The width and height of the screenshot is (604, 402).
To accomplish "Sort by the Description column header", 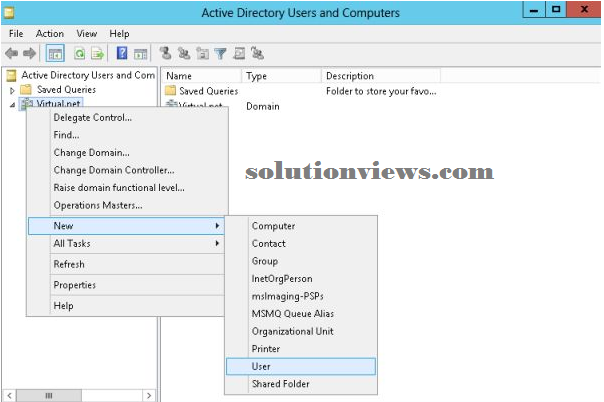I will pos(381,76).
